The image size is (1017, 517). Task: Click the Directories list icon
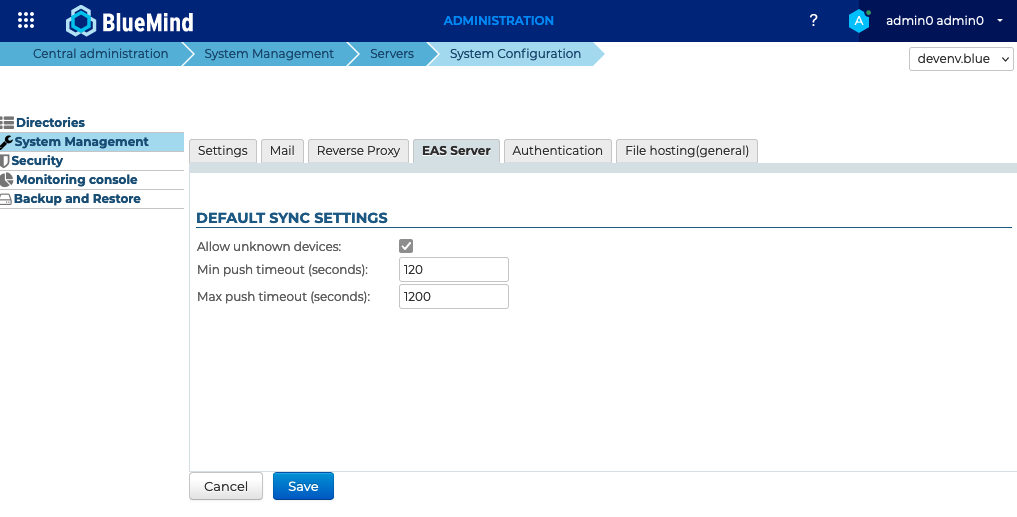coord(7,123)
